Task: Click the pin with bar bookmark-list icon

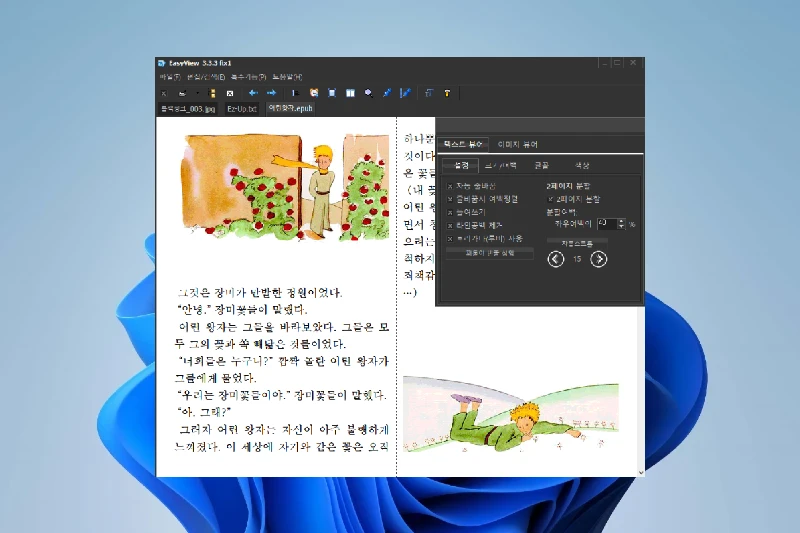Action: 405,93
